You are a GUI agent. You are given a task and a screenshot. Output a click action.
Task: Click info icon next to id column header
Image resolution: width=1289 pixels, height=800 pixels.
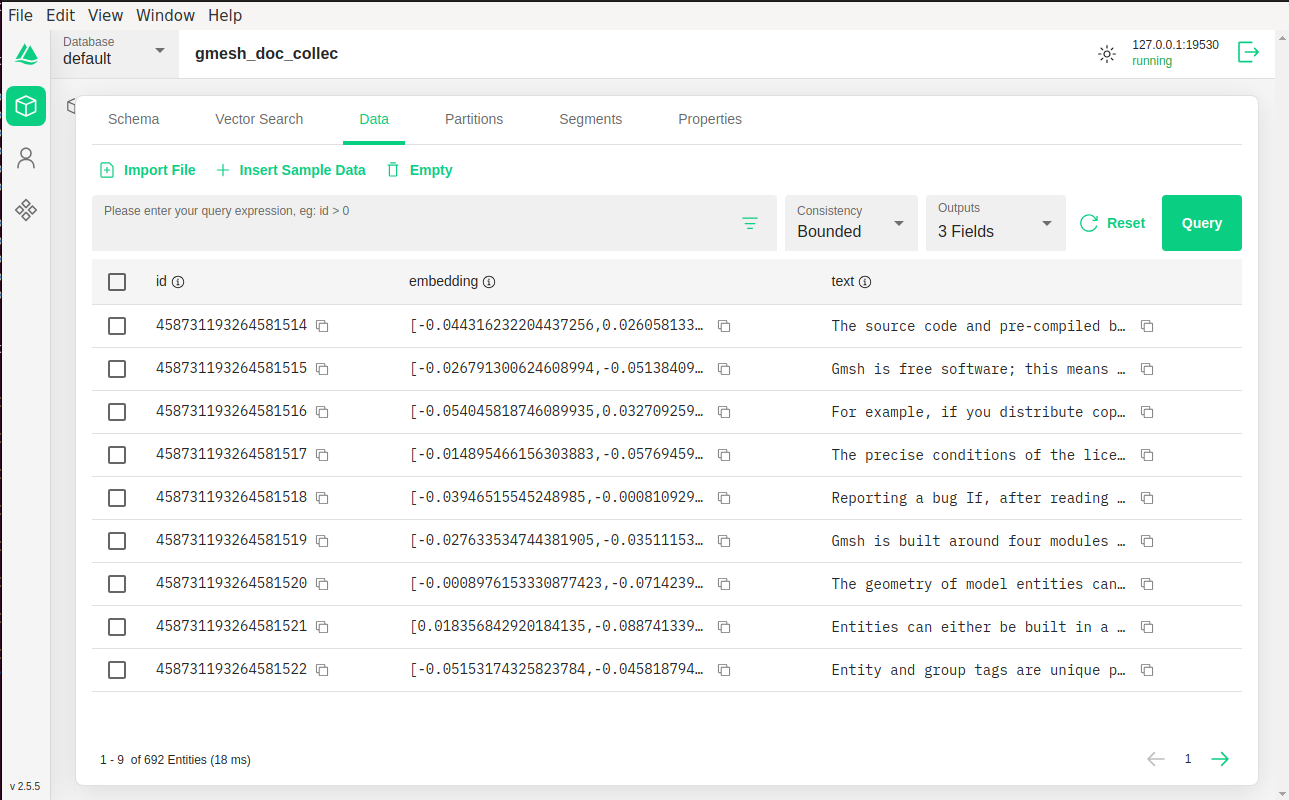[x=178, y=282]
